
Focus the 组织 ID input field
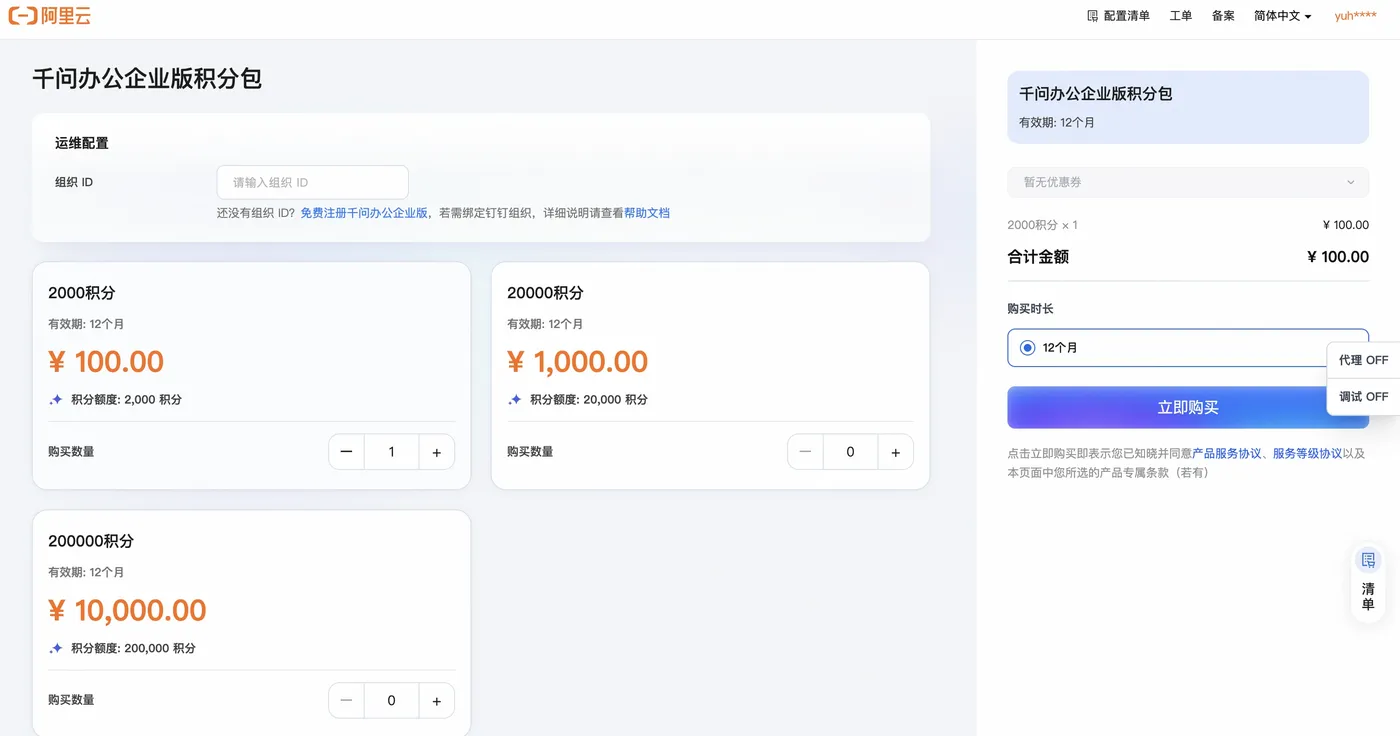(x=312, y=182)
